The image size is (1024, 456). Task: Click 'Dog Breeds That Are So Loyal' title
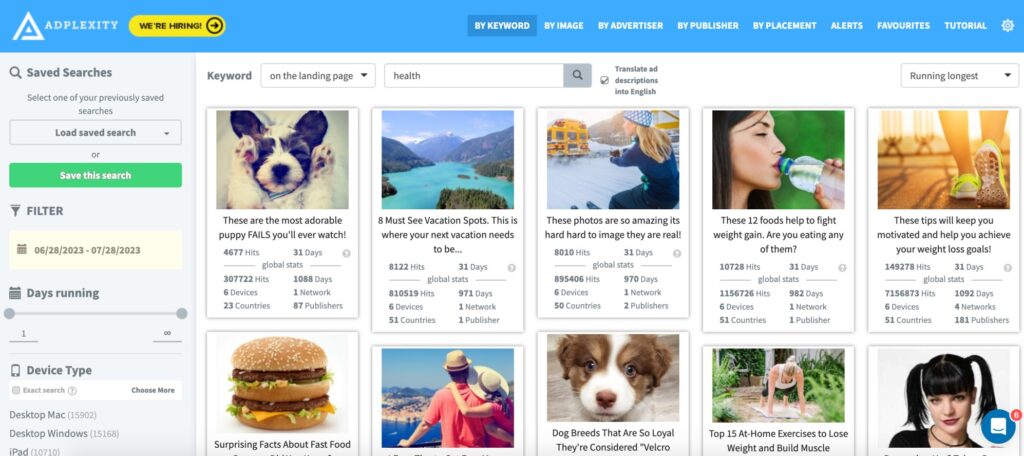613,440
